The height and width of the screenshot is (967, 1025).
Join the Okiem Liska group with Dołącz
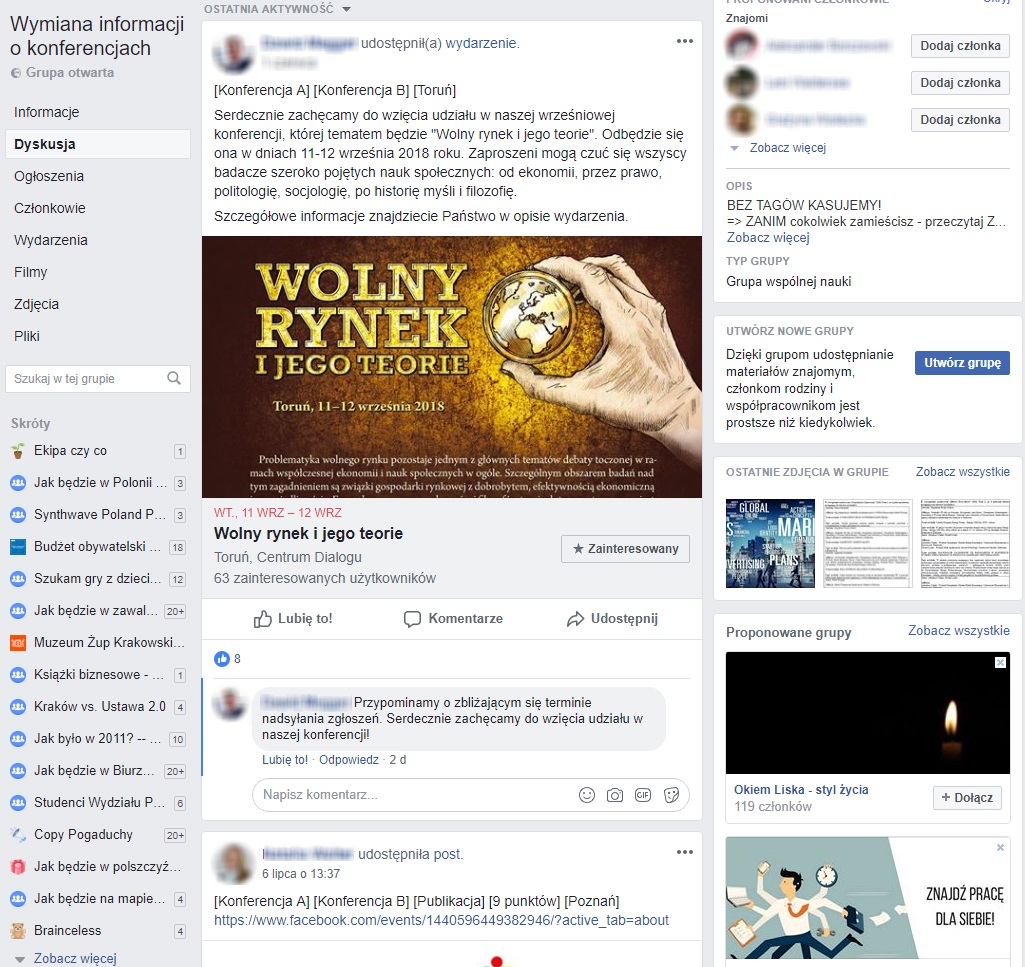pyautogui.click(x=967, y=798)
